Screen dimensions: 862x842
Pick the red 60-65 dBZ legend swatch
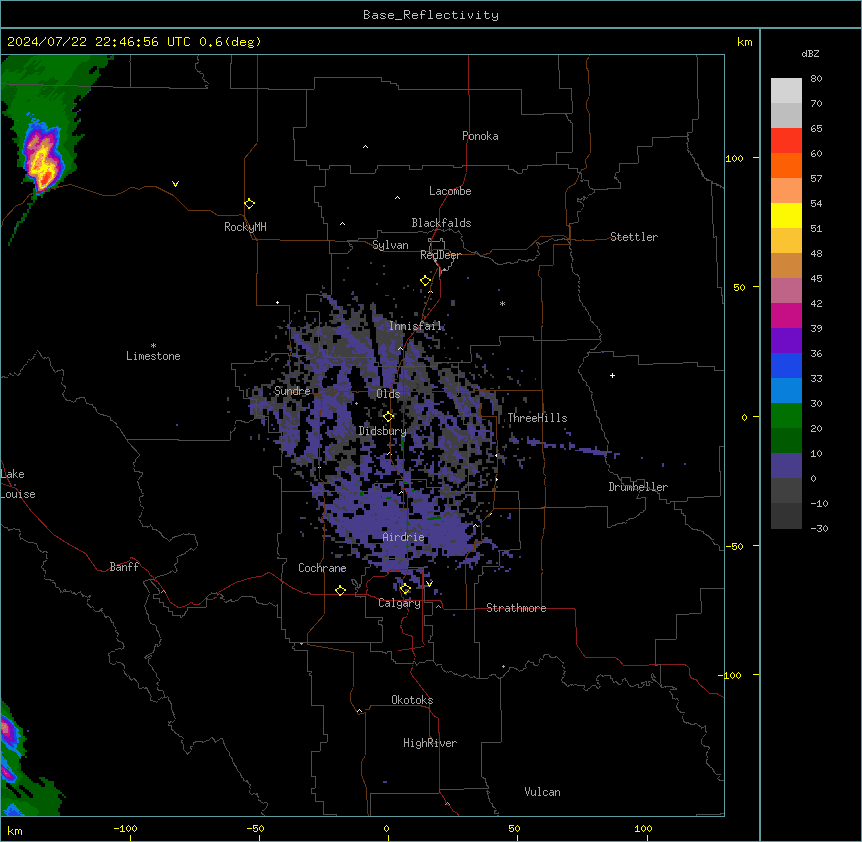coord(786,140)
